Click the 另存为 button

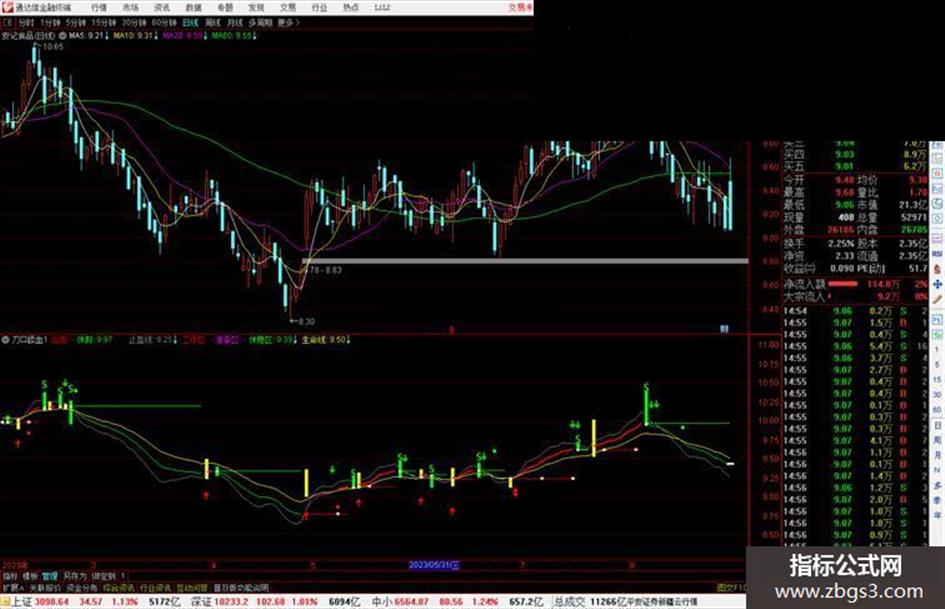[75, 576]
